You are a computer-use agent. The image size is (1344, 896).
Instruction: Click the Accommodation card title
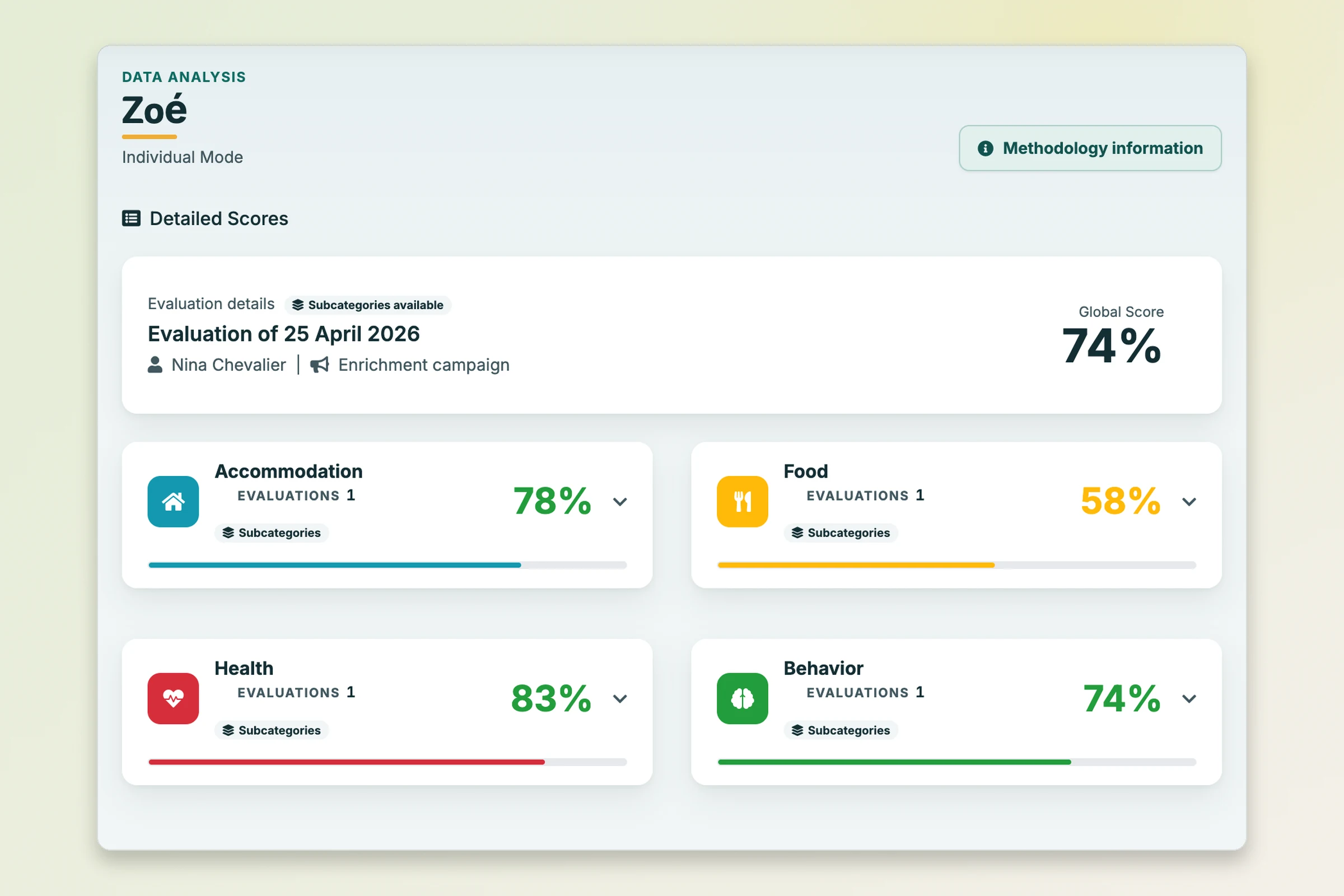click(288, 472)
